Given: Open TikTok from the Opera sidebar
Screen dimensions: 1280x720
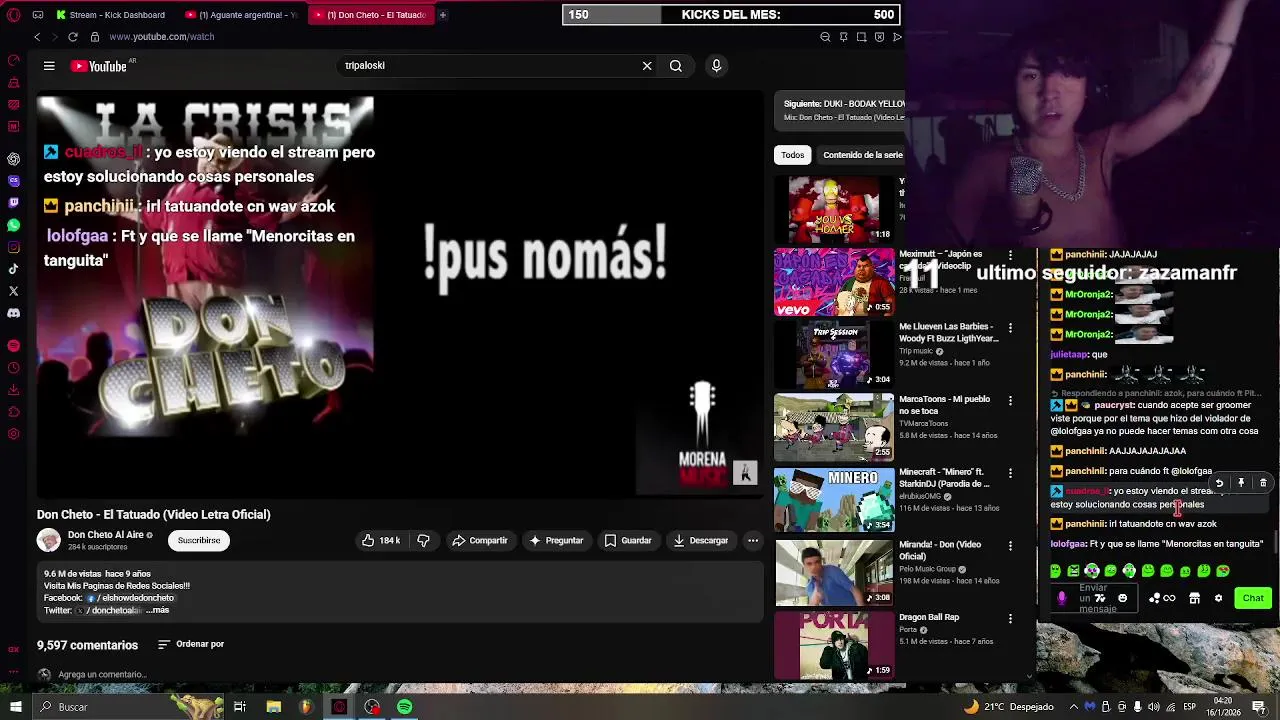Looking at the screenshot, I should (x=13, y=269).
